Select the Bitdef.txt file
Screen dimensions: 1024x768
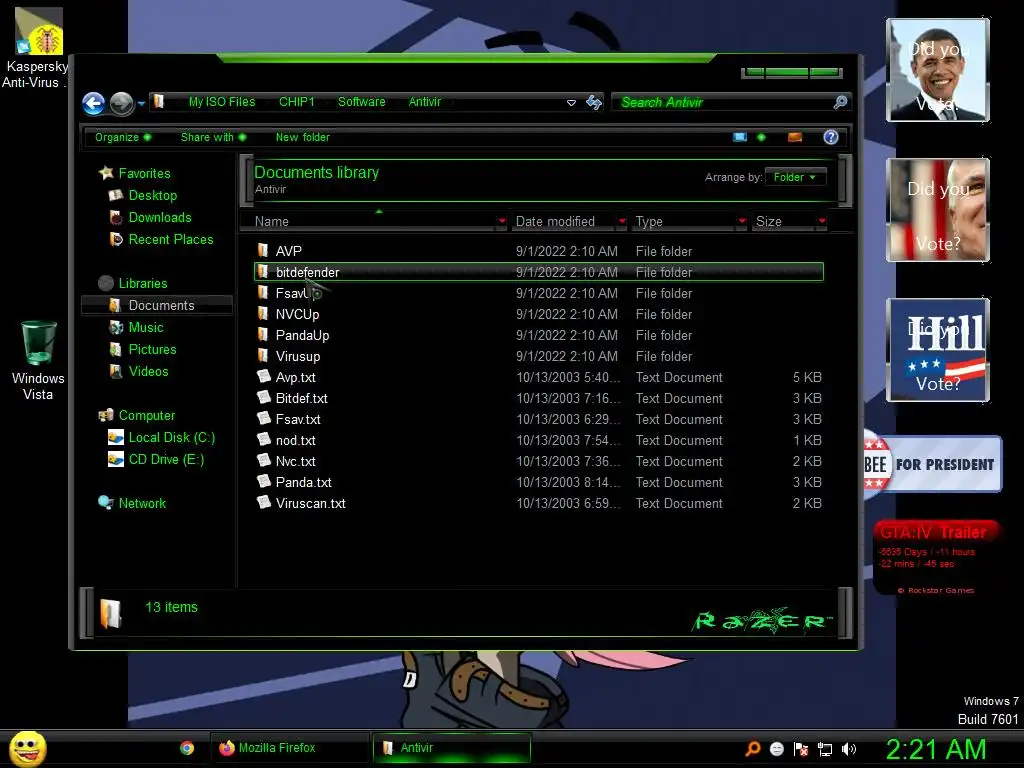coord(539,398)
